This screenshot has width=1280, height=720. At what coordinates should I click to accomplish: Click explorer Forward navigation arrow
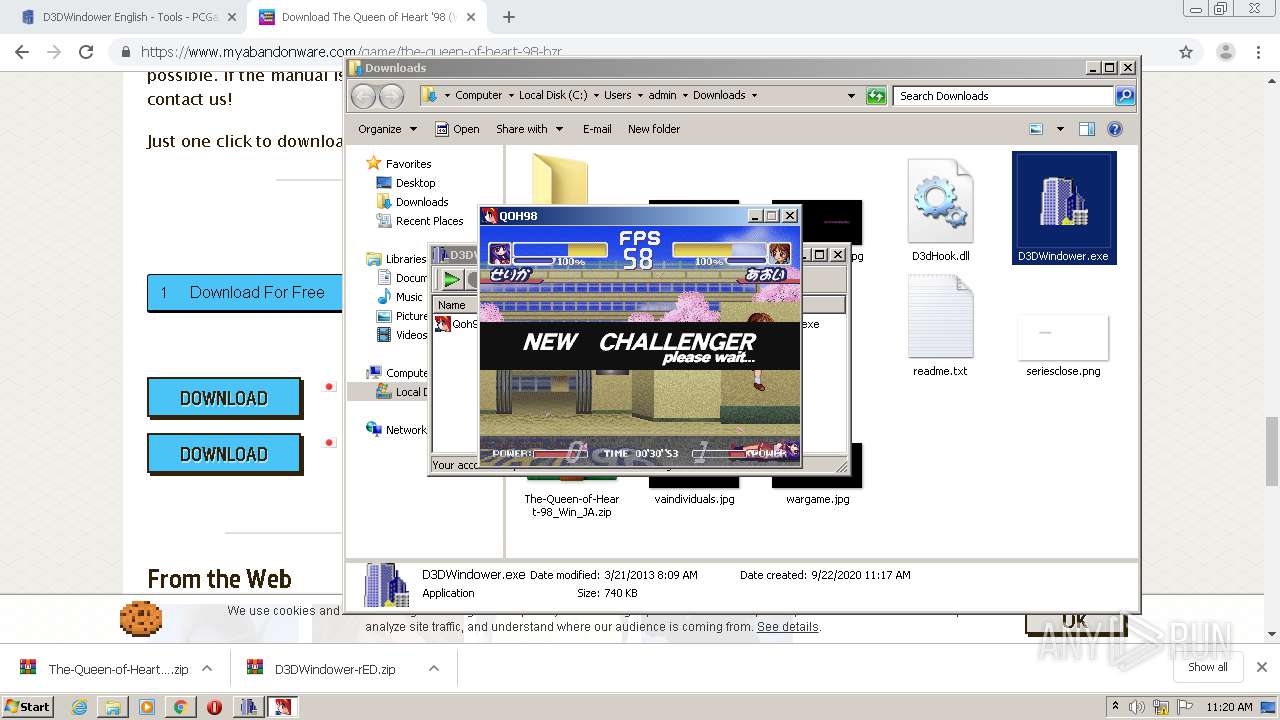(x=391, y=96)
